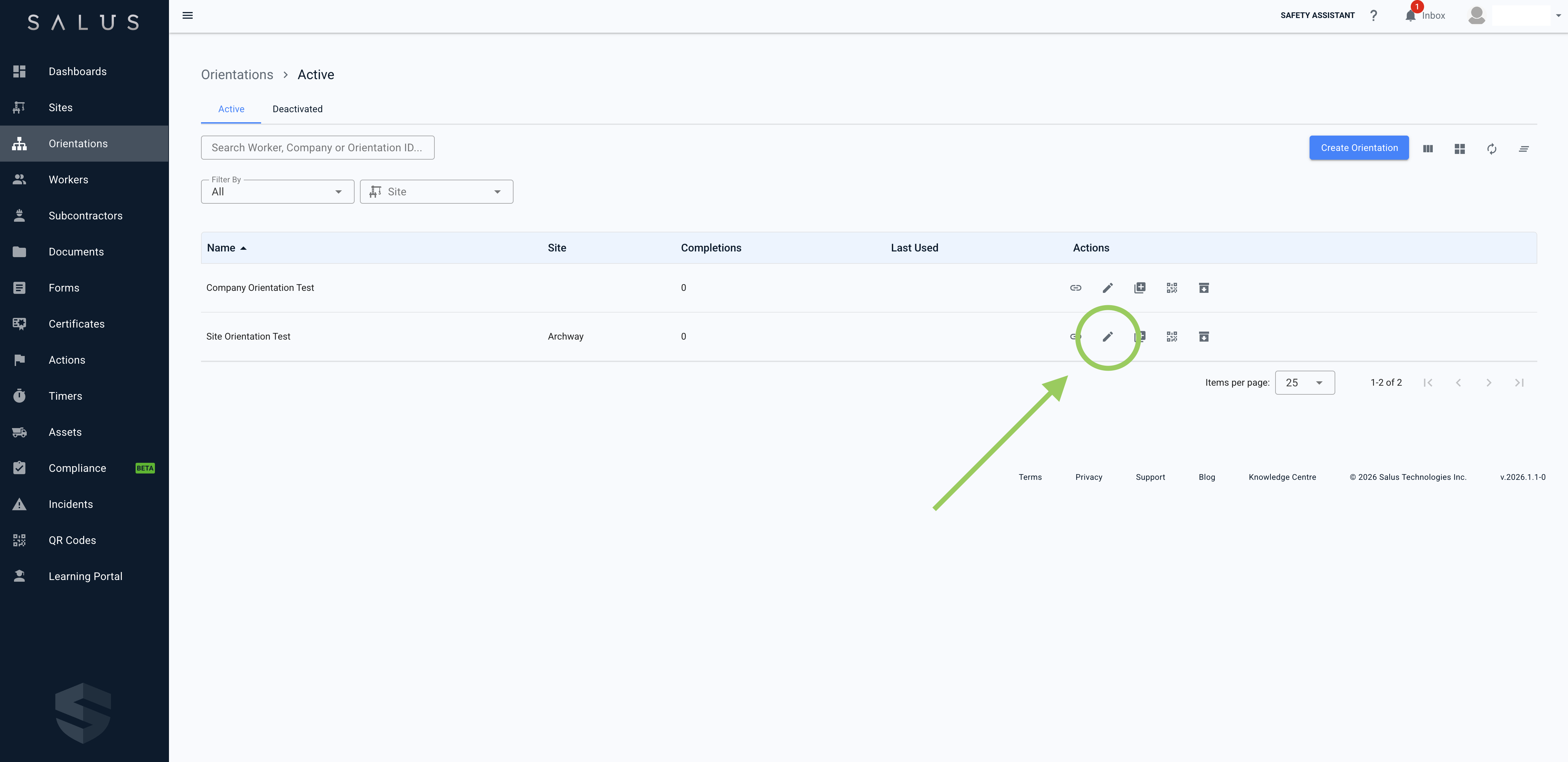Click the Create Orientation button
1568x762 pixels.
(x=1359, y=148)
